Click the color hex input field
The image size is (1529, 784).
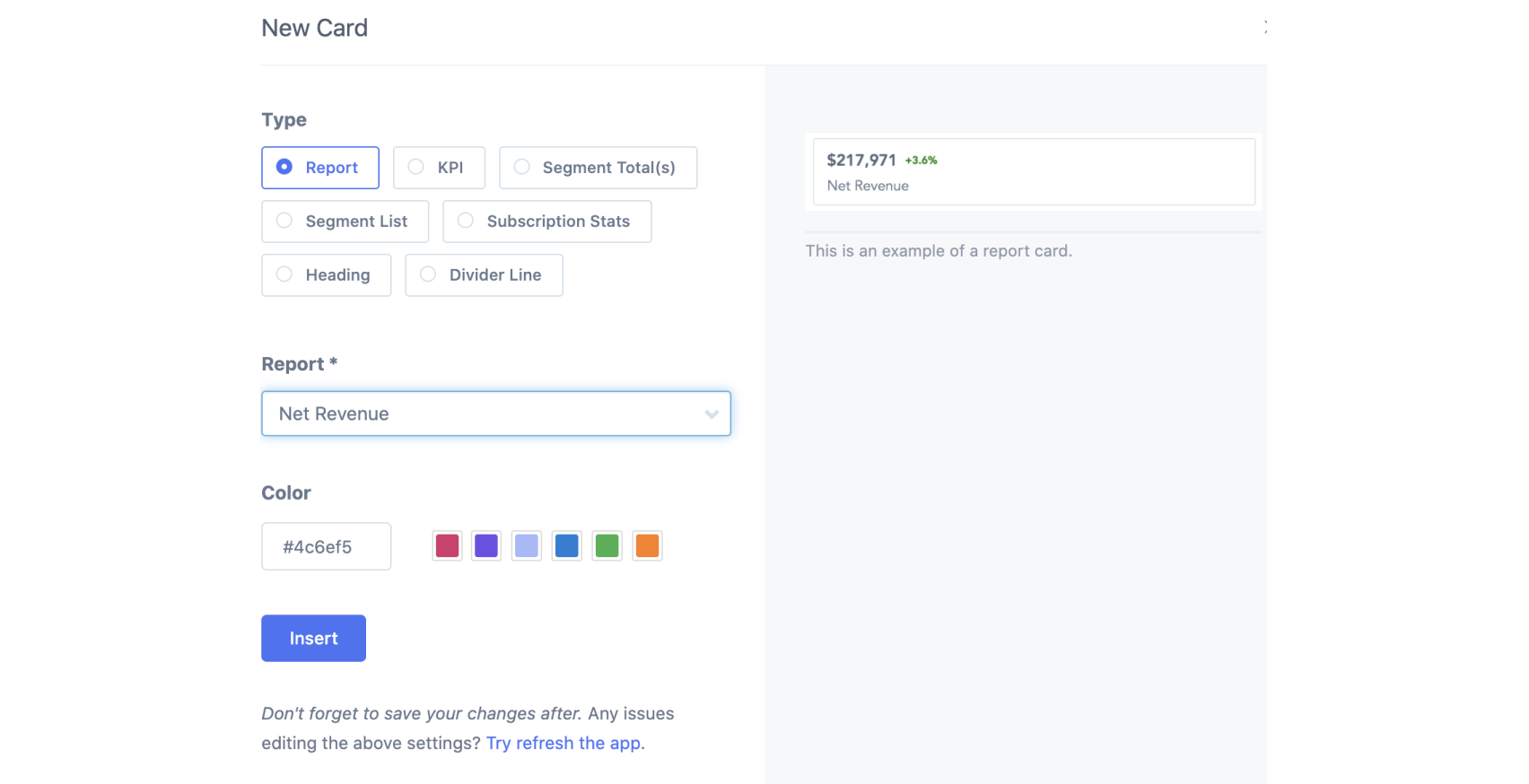326,546
